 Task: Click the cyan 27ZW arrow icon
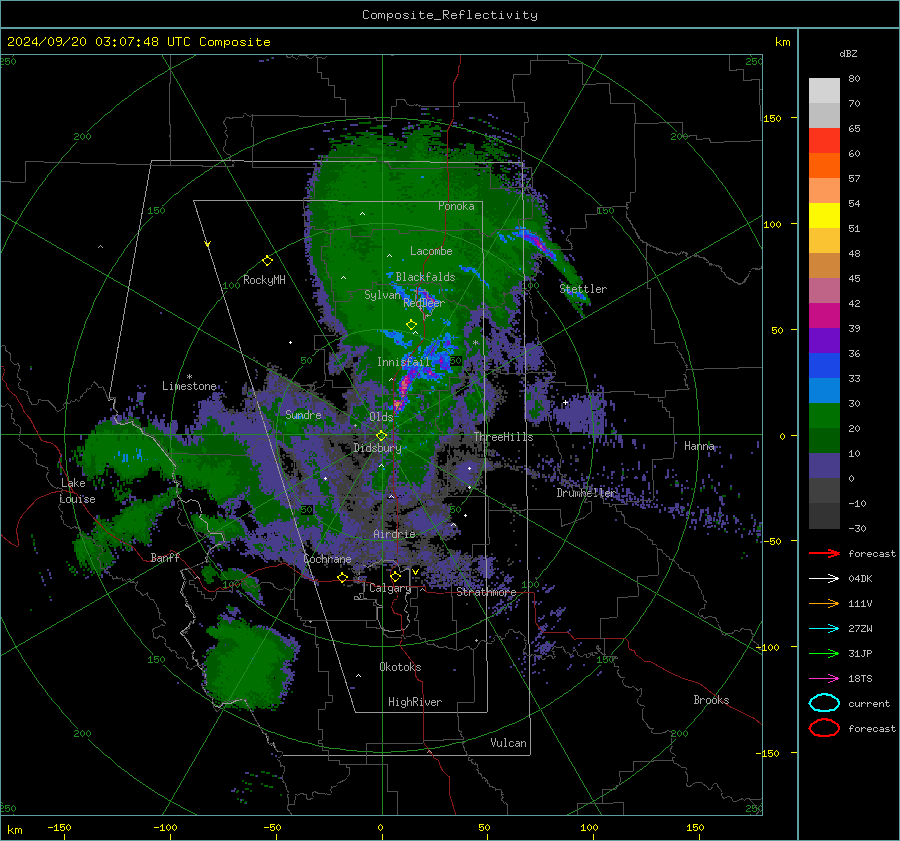[824, 629]
